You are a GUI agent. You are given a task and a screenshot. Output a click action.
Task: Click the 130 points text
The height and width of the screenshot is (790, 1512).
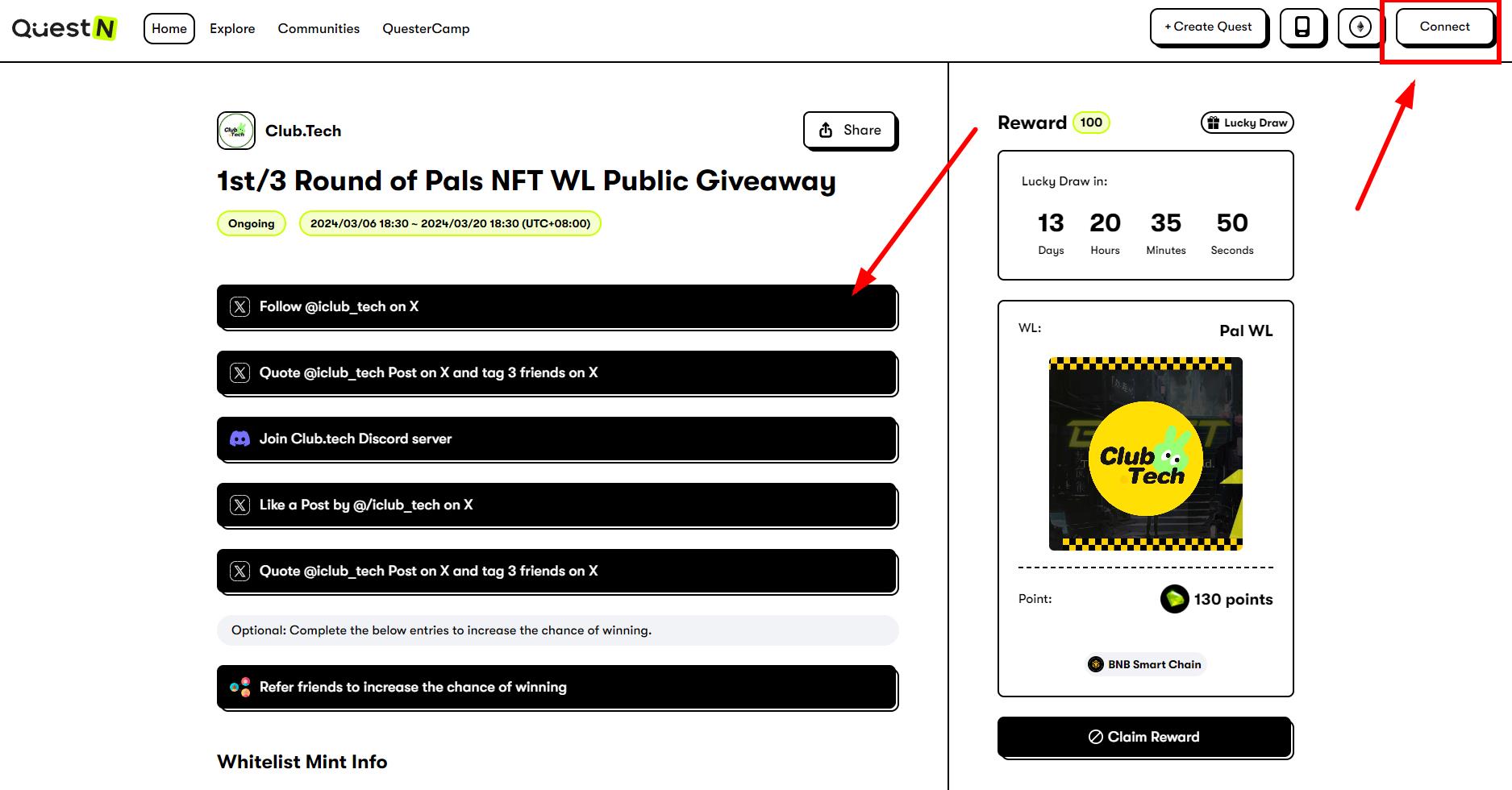(x=1233, y=599)
